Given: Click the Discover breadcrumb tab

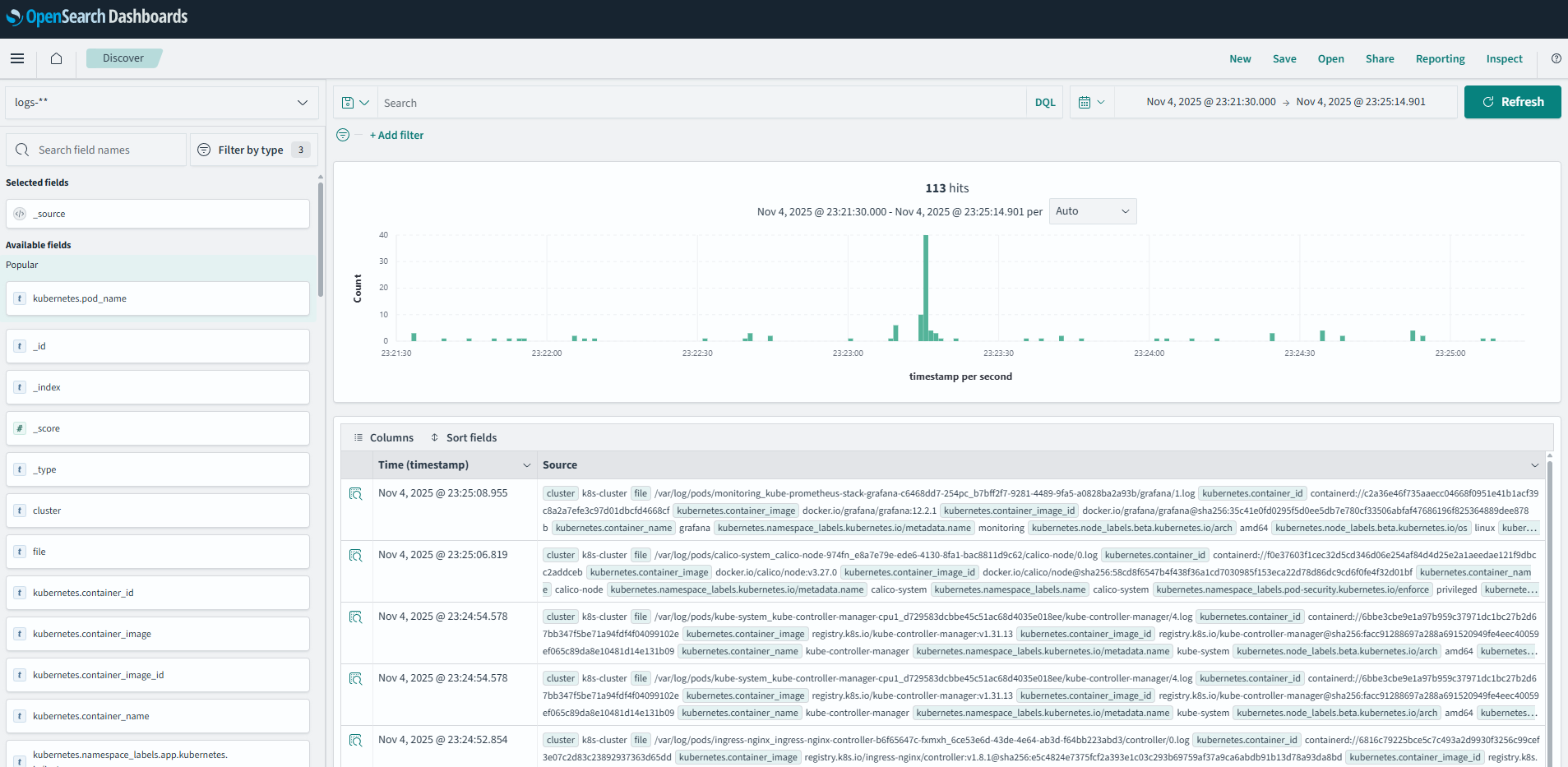Looking at the screenshot, I should coord(123,58).
